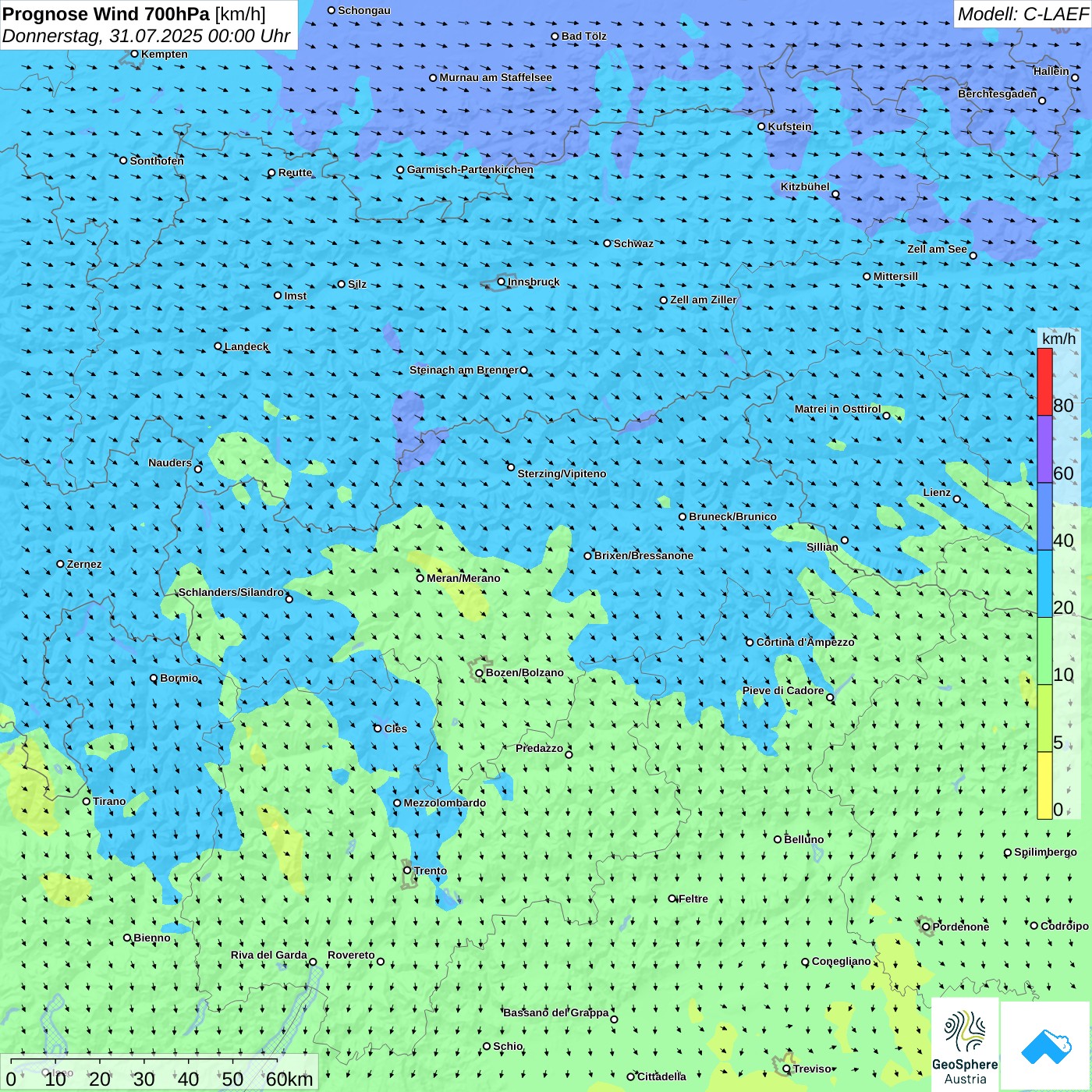Click the Innsbruck city marker
This screenshot has width=1092, height=1092.
[x=502, y=282]
